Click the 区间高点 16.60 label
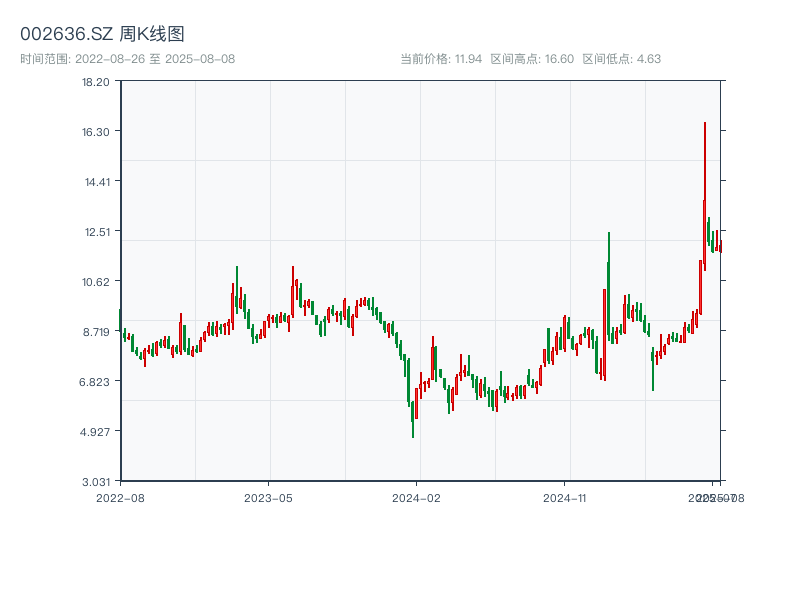Screen dimensions: 800x600 click(532, 59)
